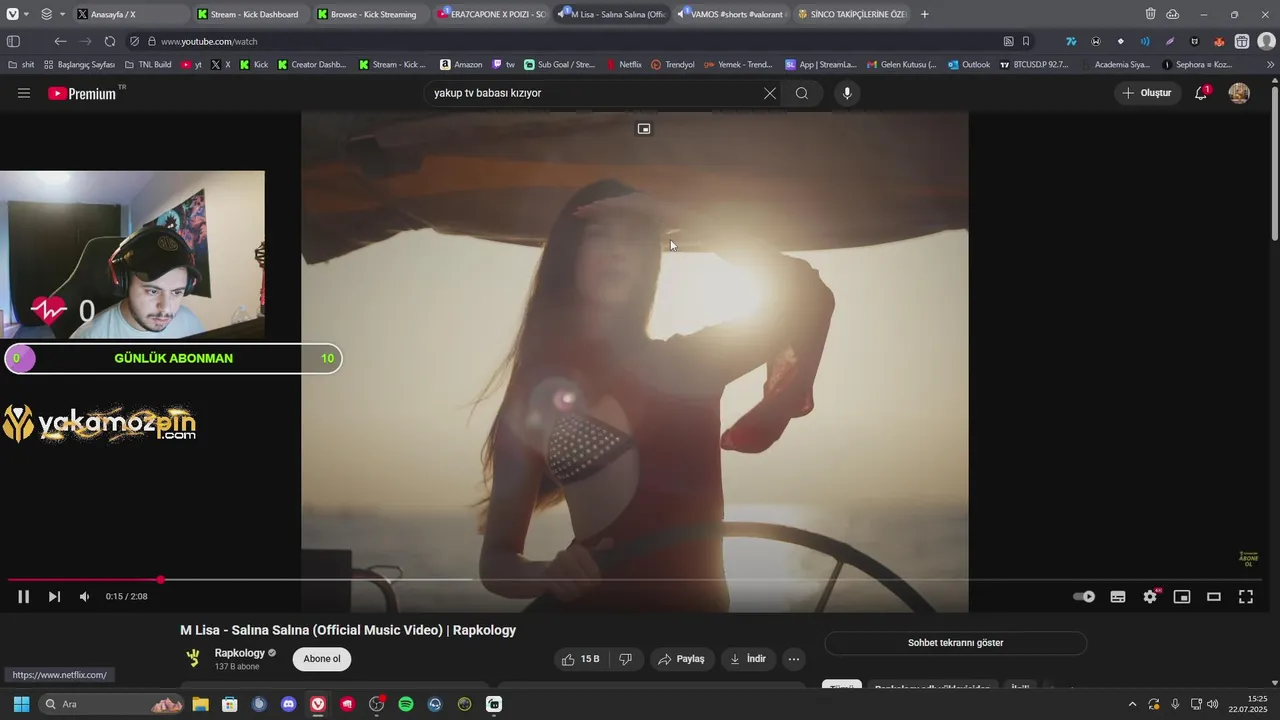
Task: Open the Amazon bookmark
Action: click(x=460, y=64)
